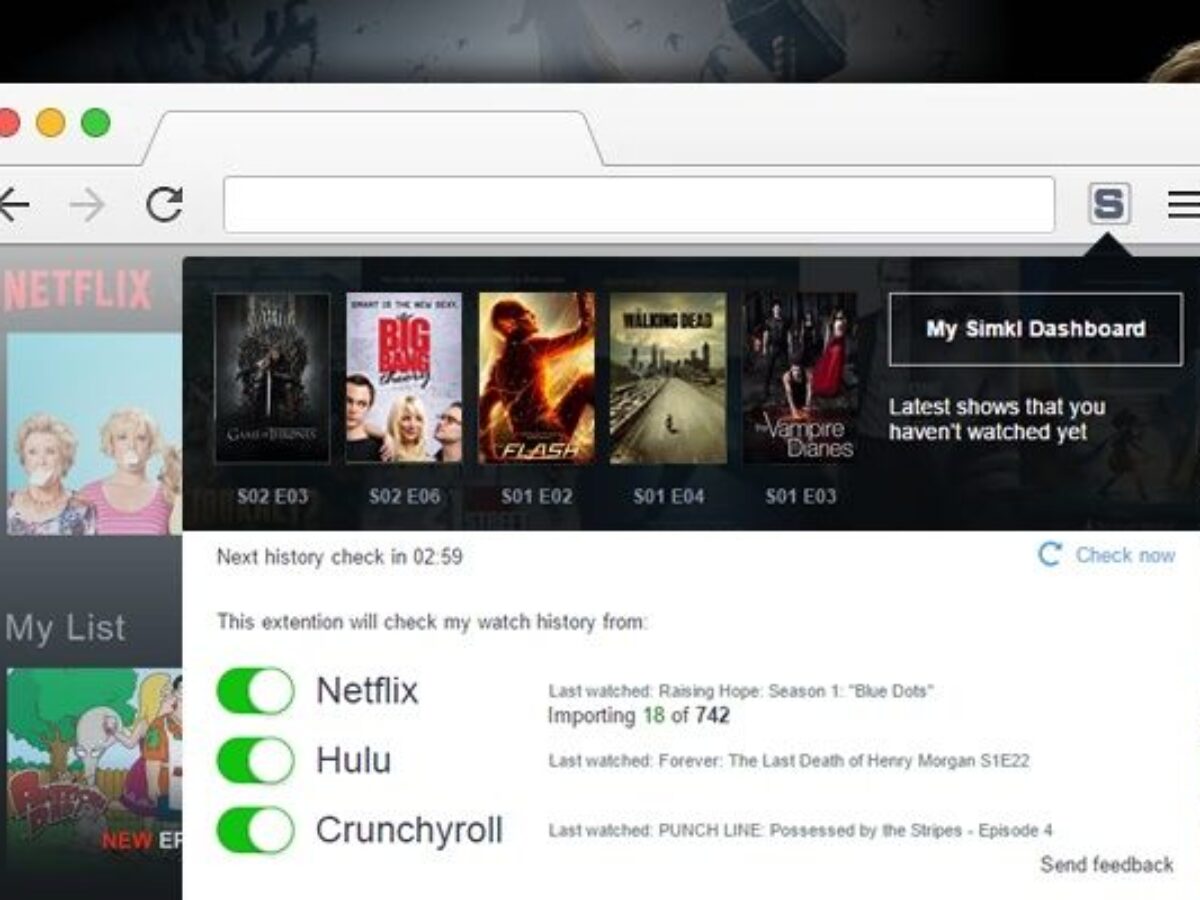The height and width of the screenshot is (900, 1200).
Task: Select the open browser tab
Action: (372, 138)
